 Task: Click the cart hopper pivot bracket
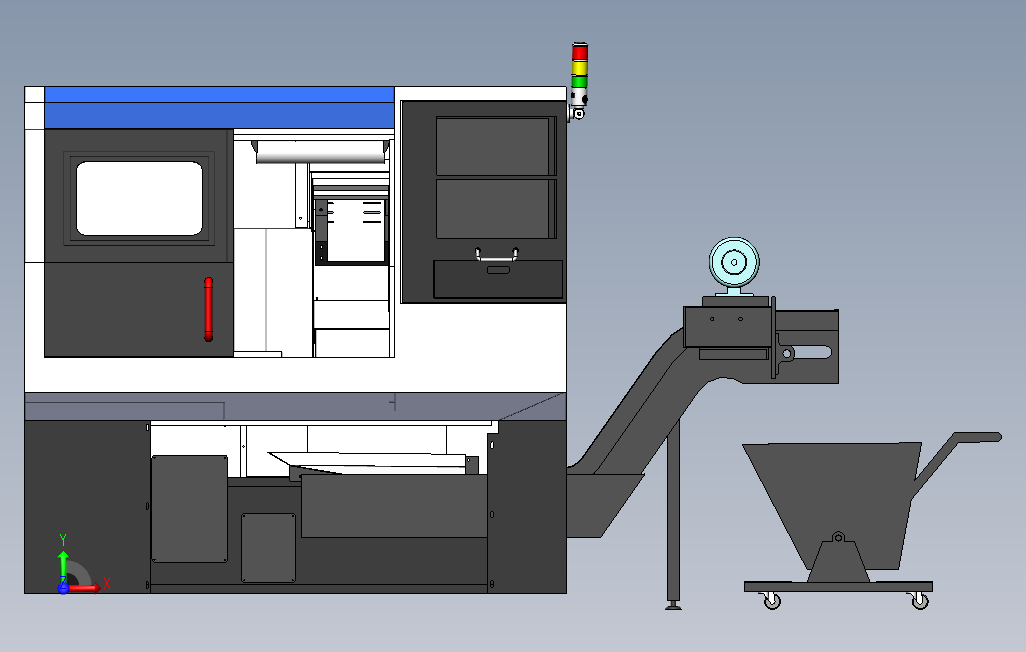(x=838, y=557)
